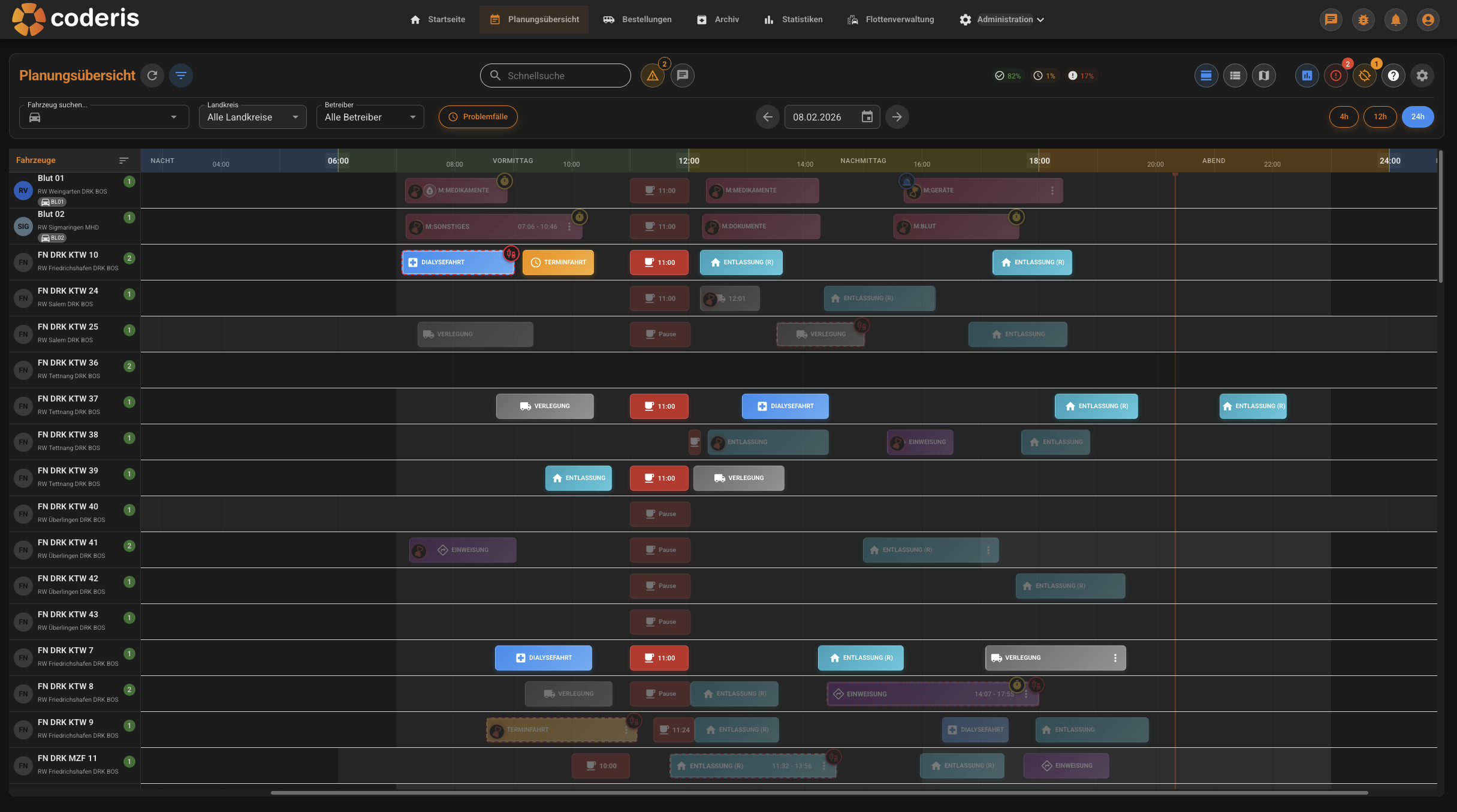Switch to the list view layout
The height and width of the screenshot is (812, 1457).
point(1235,76)
